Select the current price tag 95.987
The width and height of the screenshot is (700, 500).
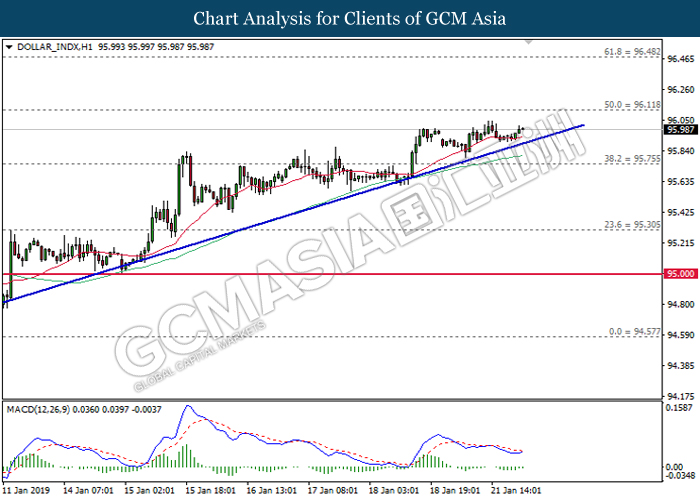681,130
